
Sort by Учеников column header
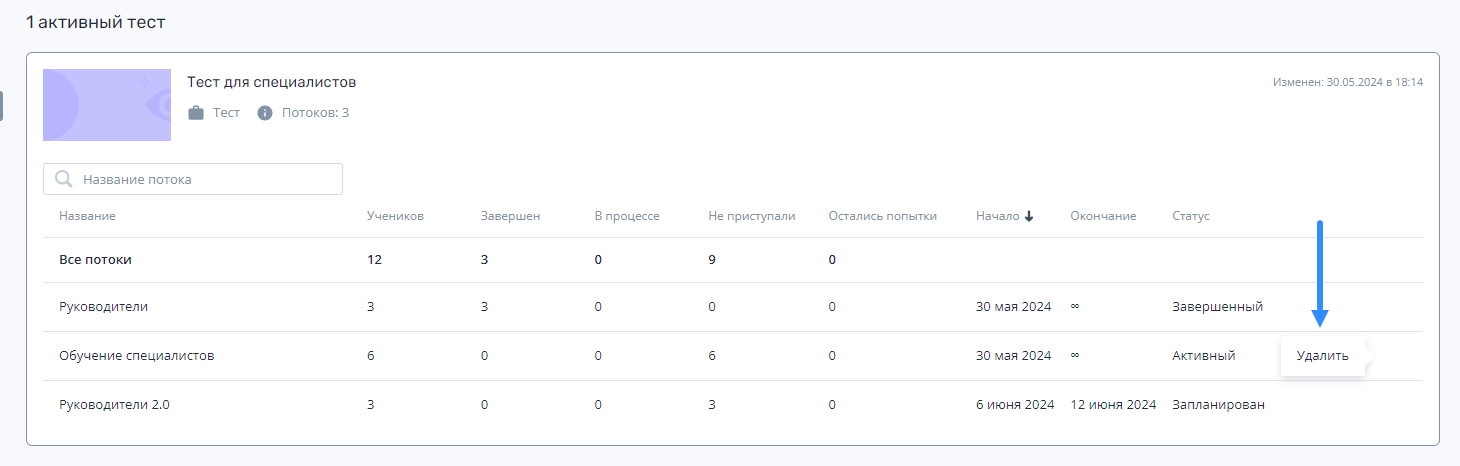coord(395,216)
